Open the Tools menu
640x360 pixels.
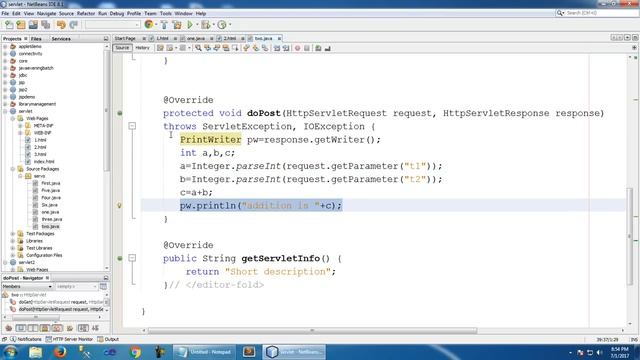click(x=166, y=13)
